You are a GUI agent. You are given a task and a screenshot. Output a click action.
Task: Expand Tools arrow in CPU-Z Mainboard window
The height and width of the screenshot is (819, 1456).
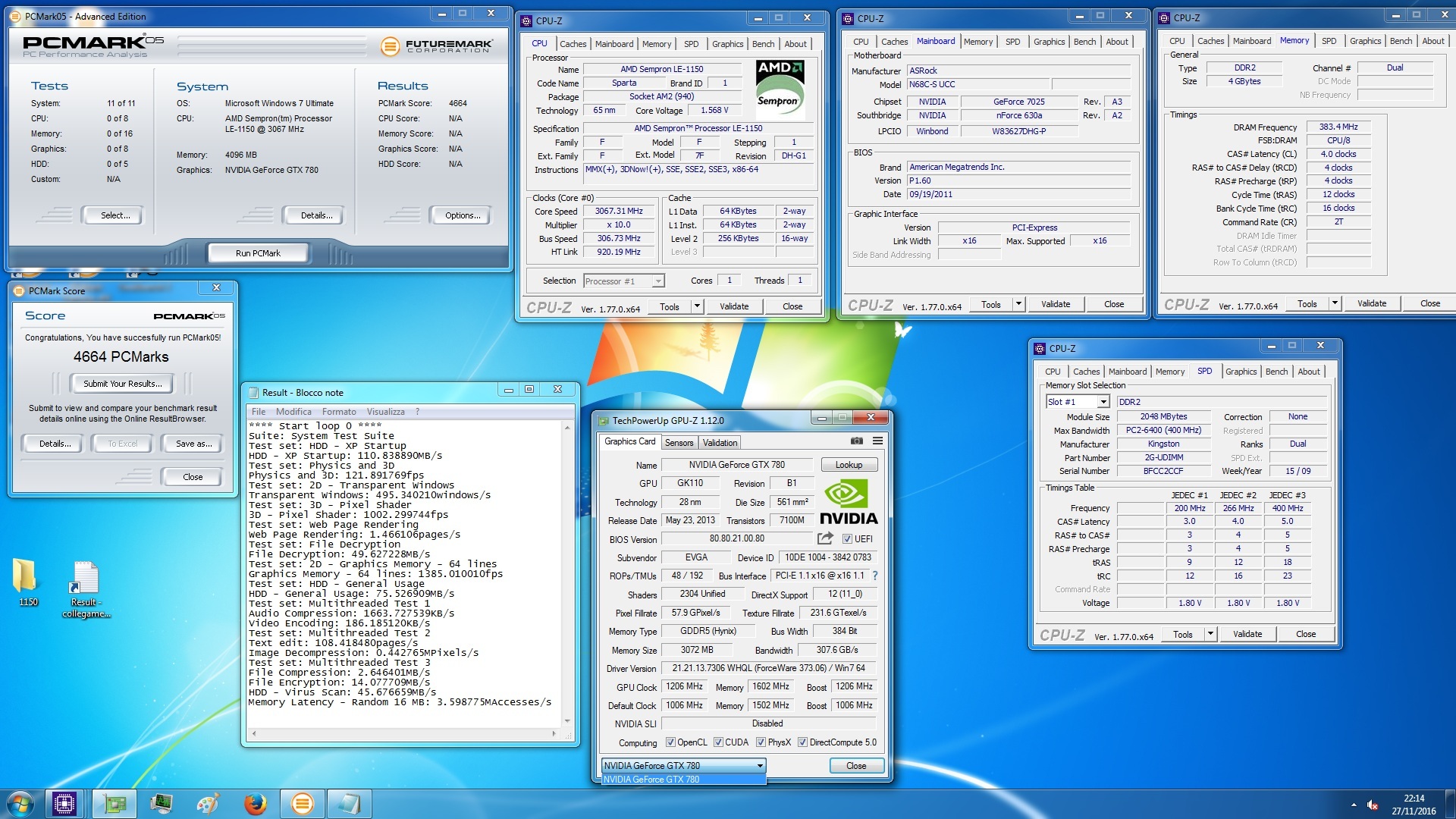(1018, 304)
